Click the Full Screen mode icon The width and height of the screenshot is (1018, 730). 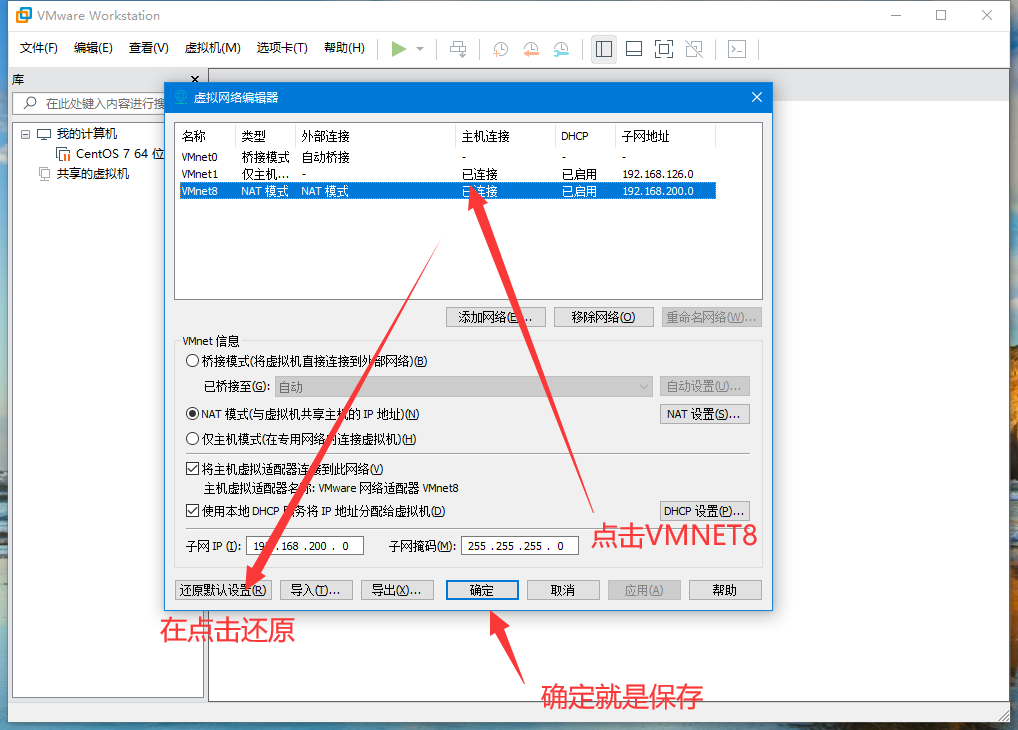click(664, 48)
